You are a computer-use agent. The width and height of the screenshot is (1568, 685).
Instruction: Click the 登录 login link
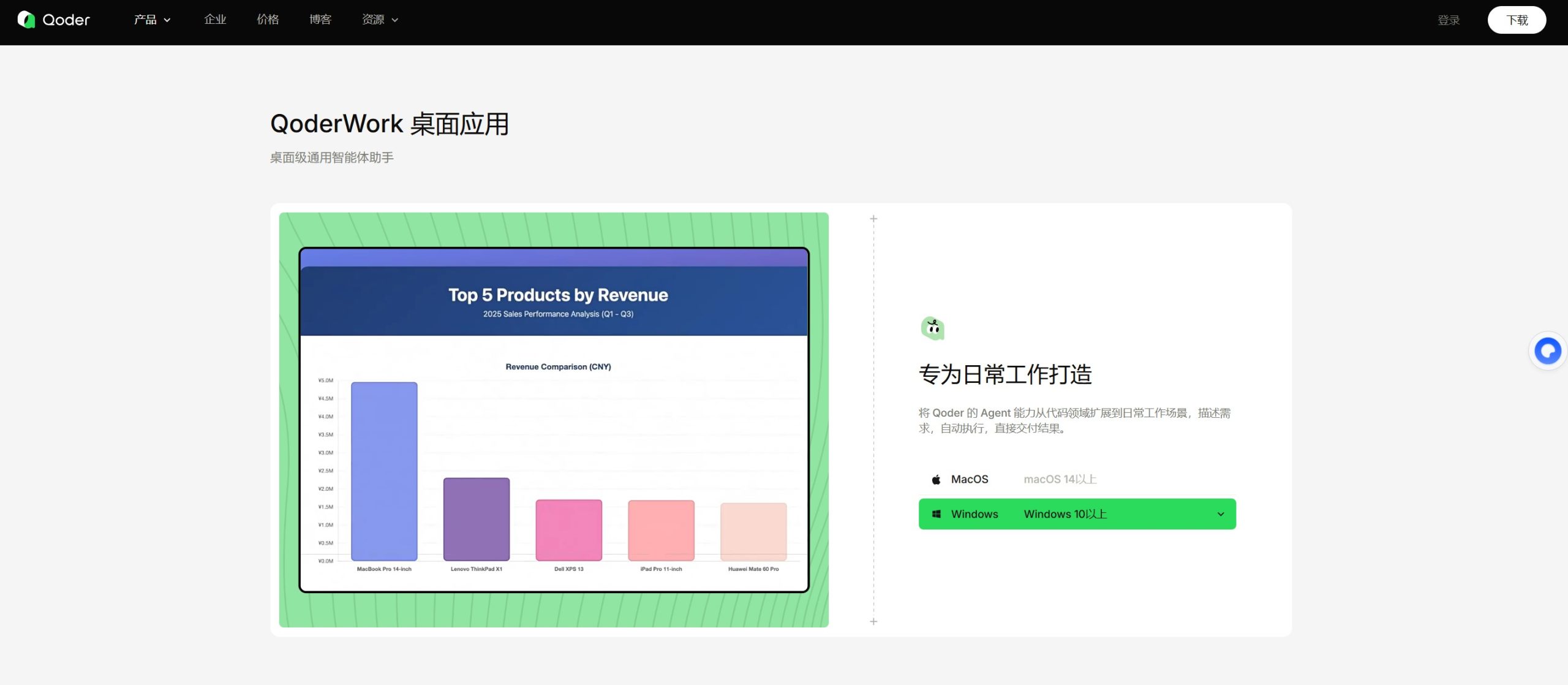(1449, 19)
